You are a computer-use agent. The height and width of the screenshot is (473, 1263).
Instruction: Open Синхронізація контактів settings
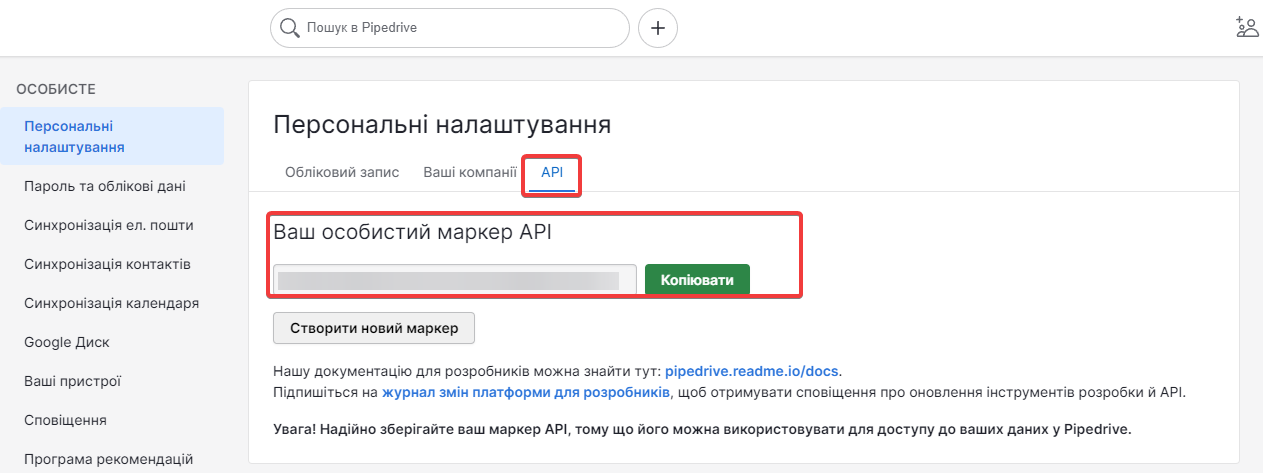[107, 264]
